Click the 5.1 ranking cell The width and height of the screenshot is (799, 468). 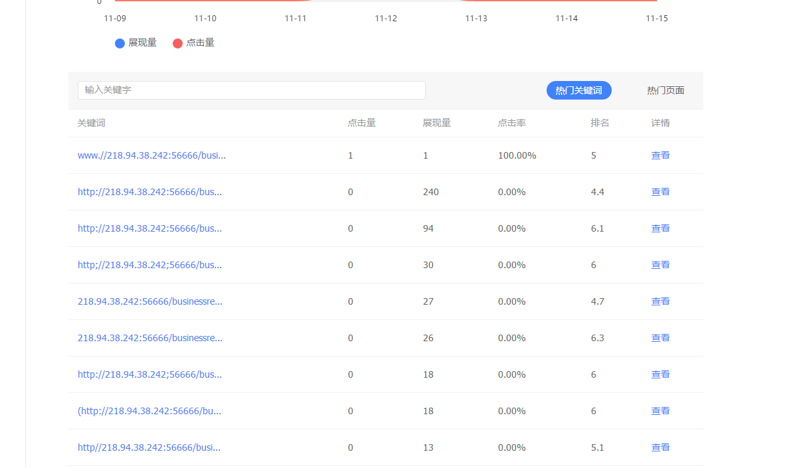click(x=597, y=448)
